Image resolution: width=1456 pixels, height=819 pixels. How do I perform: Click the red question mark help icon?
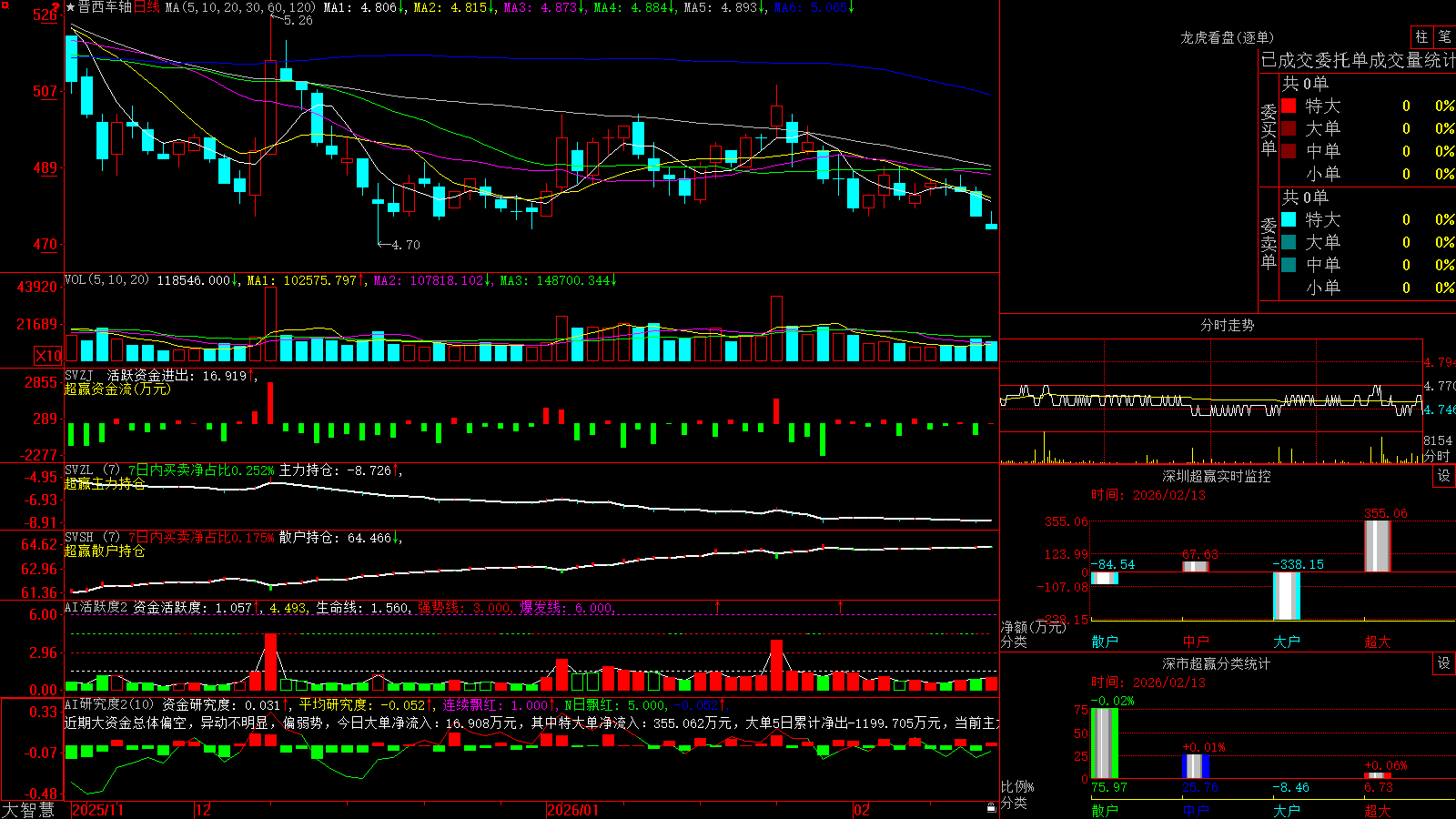[x=56, y=7]
